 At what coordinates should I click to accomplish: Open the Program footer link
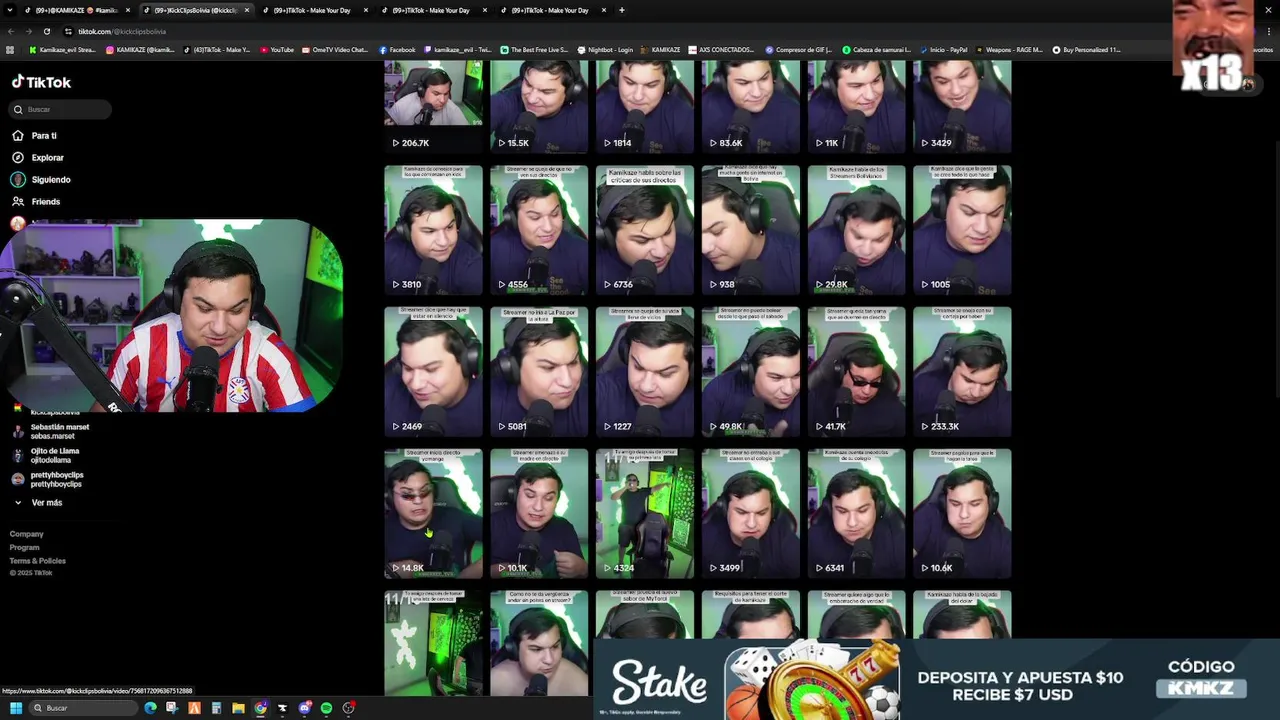25,547
